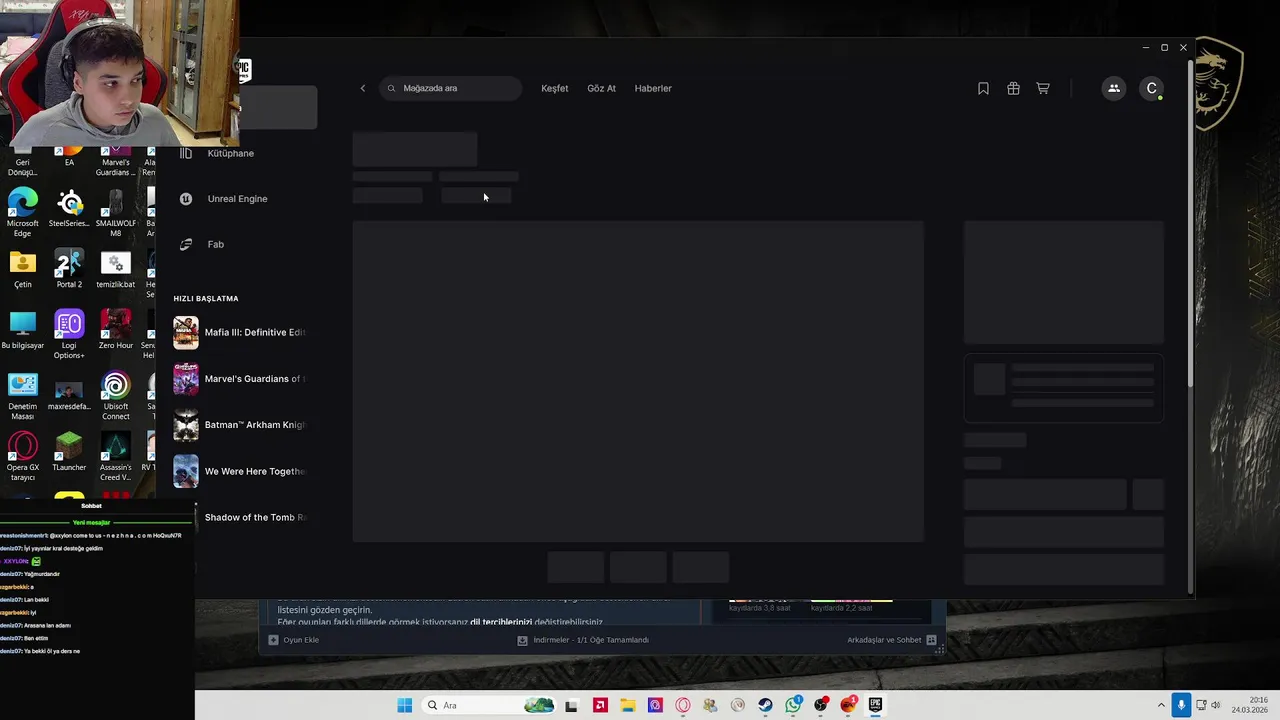The image size is (1280, 720).
Task: Focus the Mağazada ara search field
Action: [x=451, y=88]
